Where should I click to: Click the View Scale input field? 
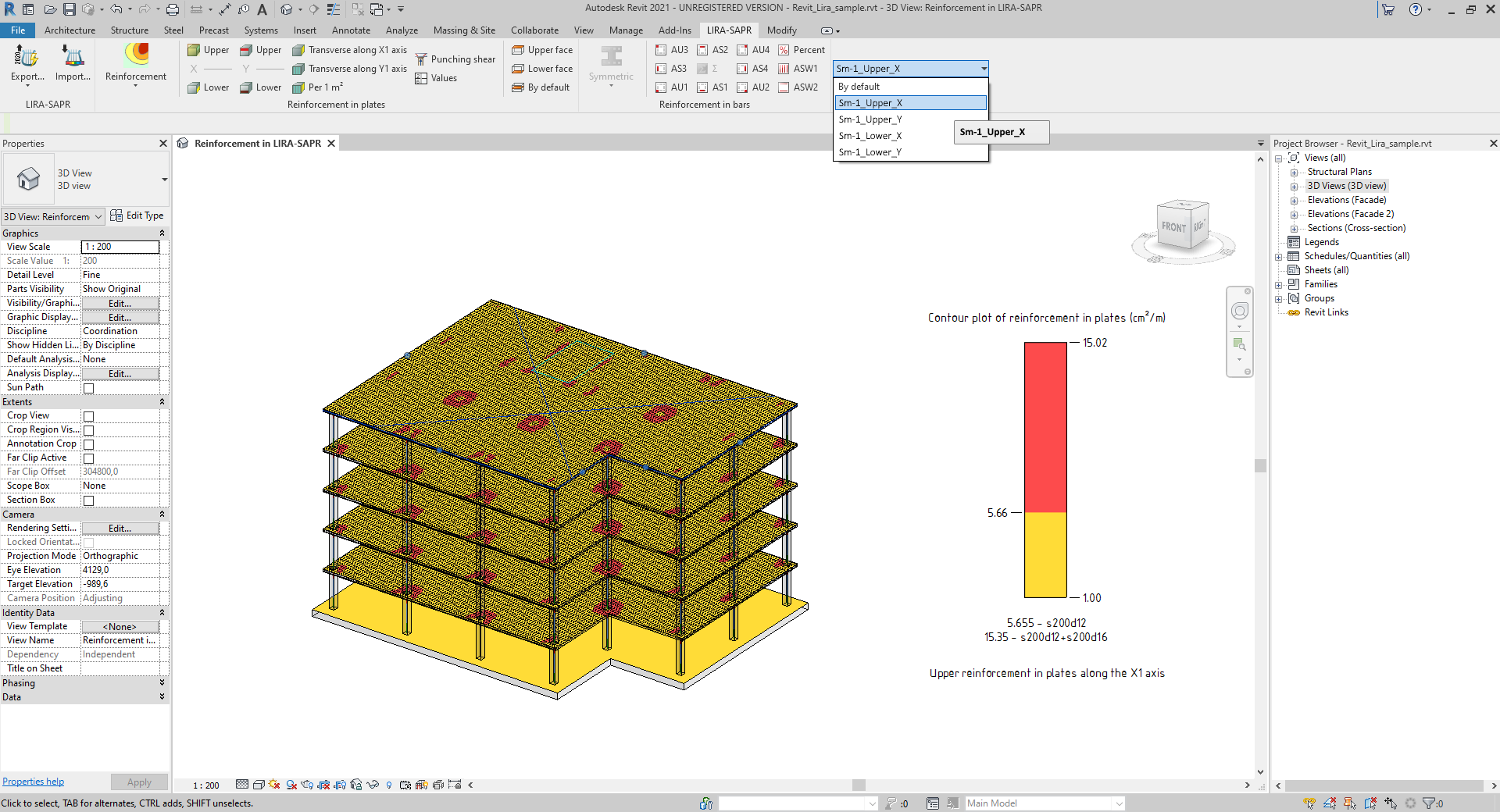click(120, 247)
